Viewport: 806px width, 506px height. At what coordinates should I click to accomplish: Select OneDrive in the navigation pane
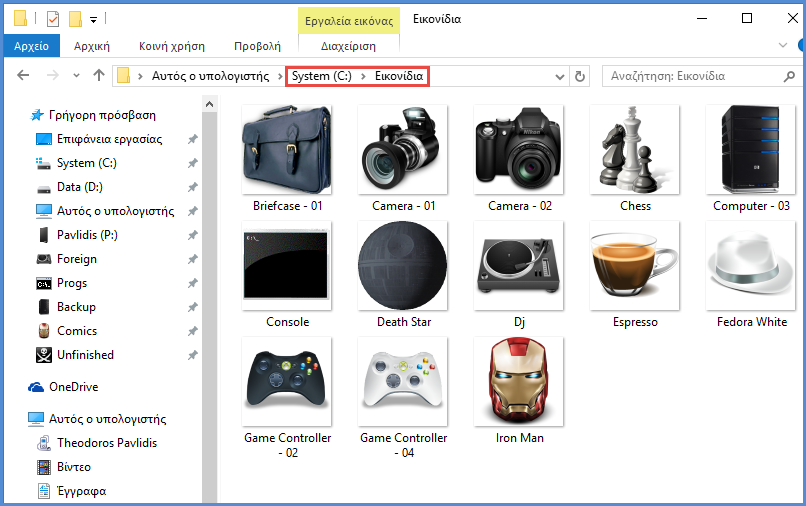[x=74, y=387]
